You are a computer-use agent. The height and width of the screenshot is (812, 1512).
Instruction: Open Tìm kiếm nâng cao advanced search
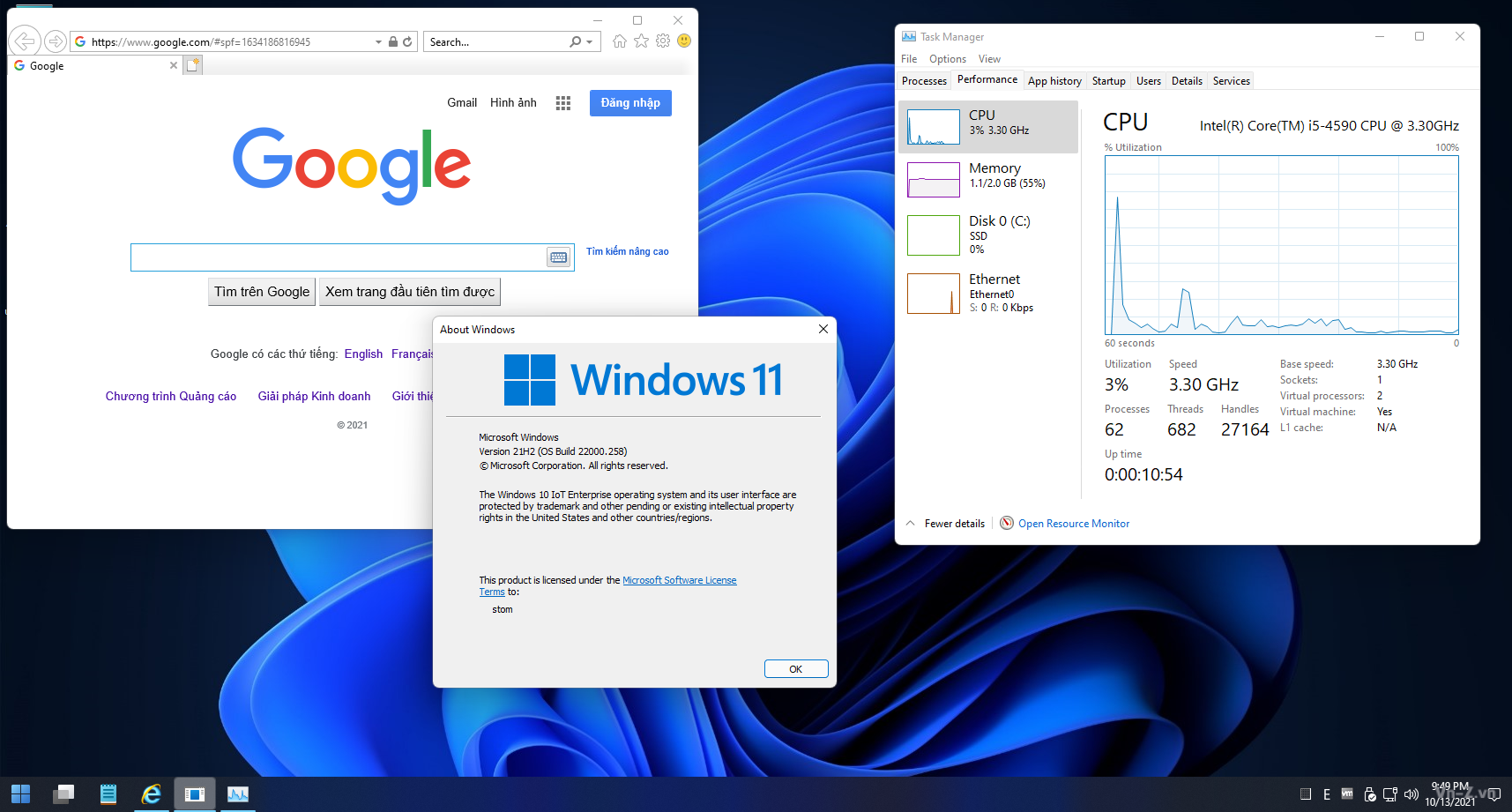tap(628, 251)
